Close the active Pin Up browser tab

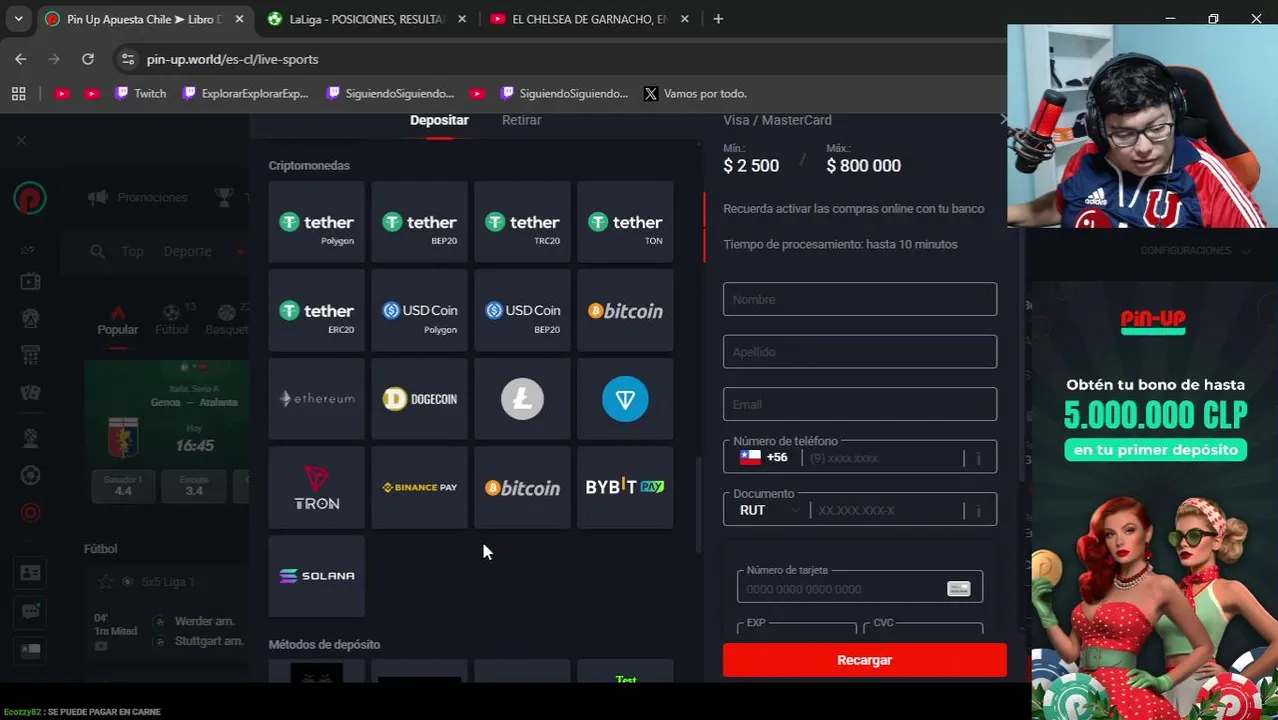point(239,19)
